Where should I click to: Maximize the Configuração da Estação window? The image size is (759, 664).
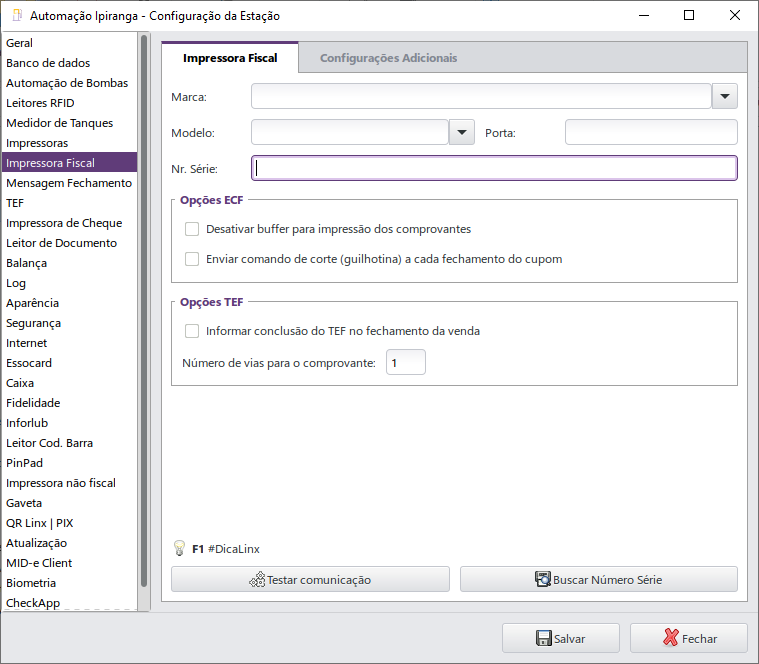coord(689,15)
